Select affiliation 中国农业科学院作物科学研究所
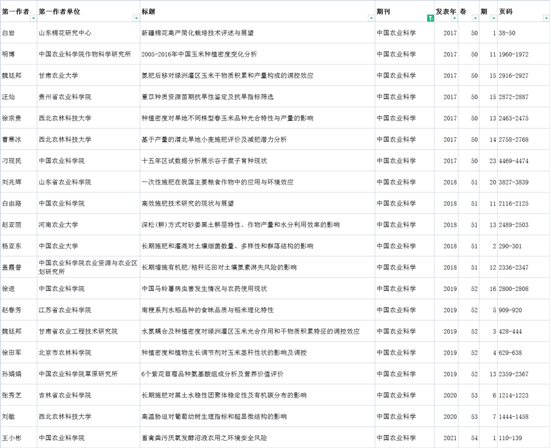 pos(89,54)
